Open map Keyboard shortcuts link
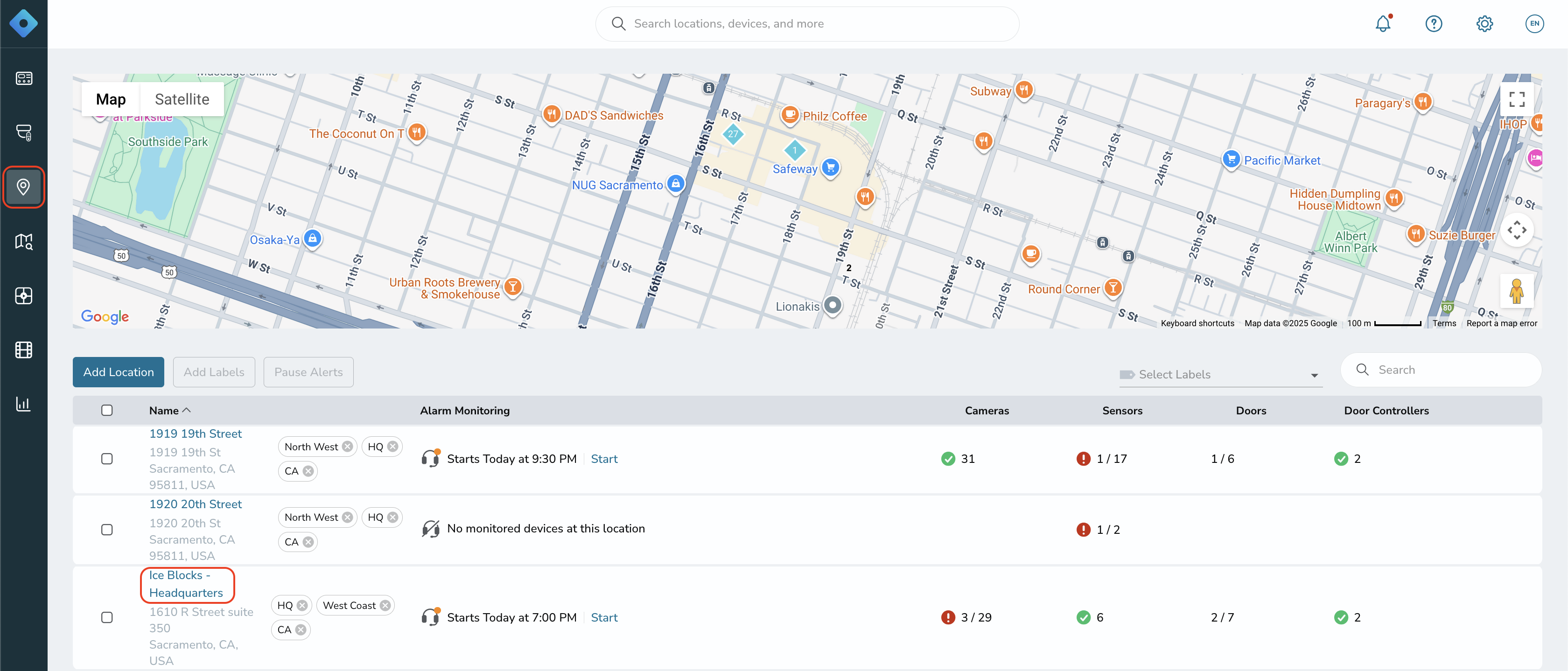The height and width of the screenshot is (671, 1568). (1197, 323)
